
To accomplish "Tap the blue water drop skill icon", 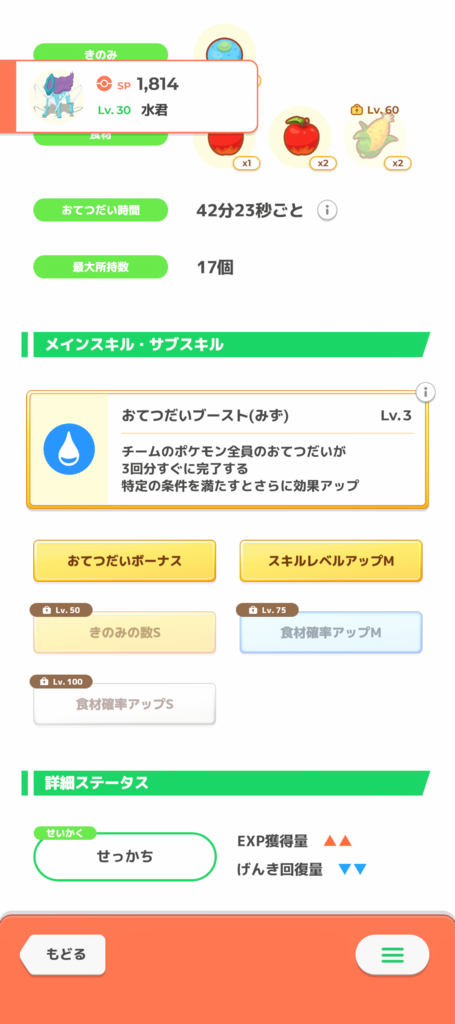I will [69, 449].
